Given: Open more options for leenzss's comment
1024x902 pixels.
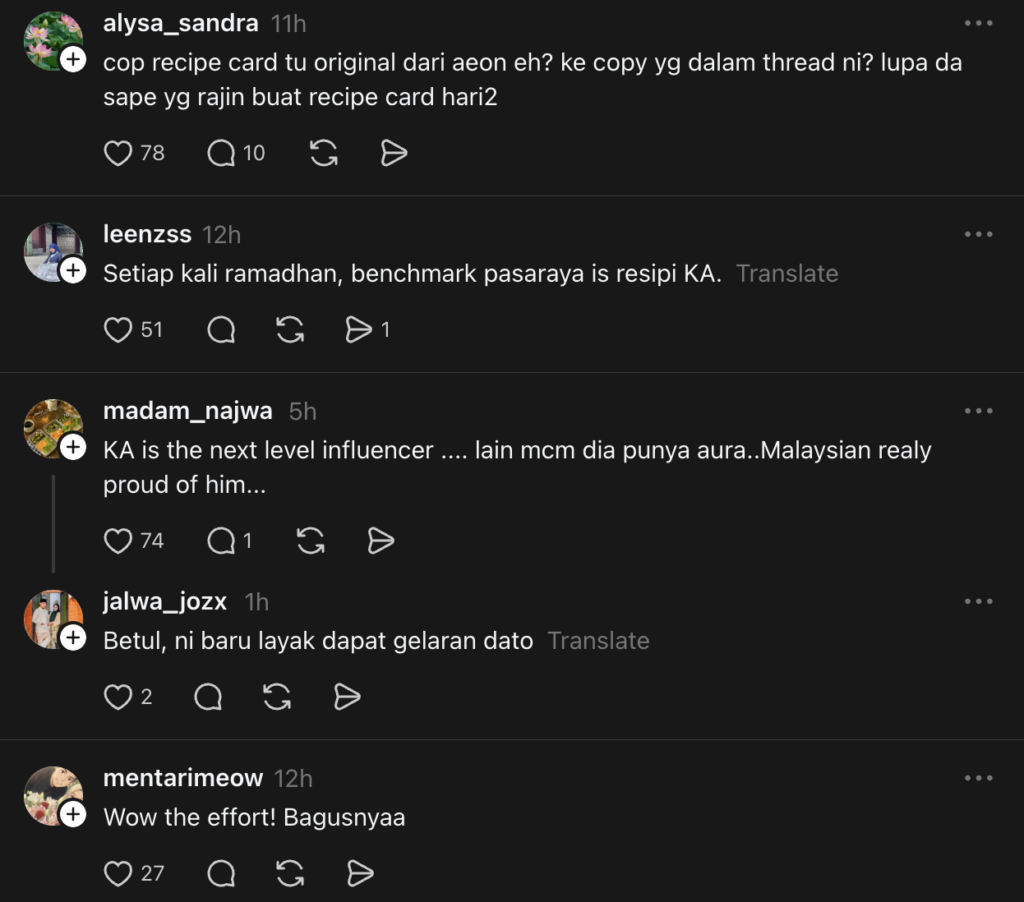Looking at the screenshot, I should pyautogui.click(x=978, y=234).
